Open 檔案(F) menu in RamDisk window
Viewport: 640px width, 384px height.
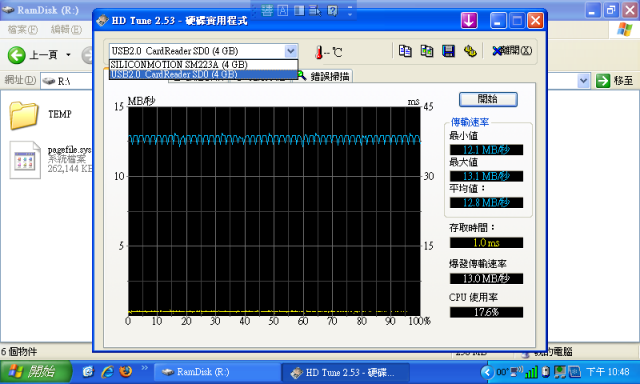point(23,29)
